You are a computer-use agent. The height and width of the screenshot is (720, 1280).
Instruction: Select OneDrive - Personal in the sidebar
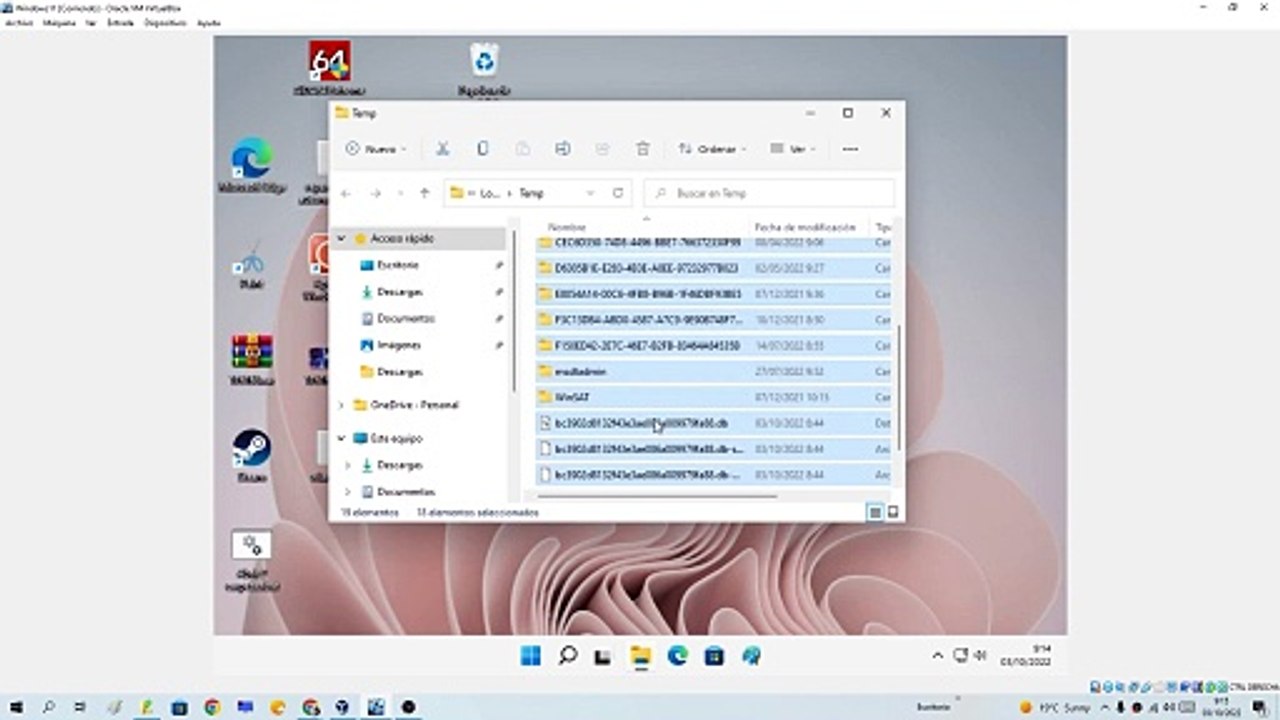pos(414,405)
